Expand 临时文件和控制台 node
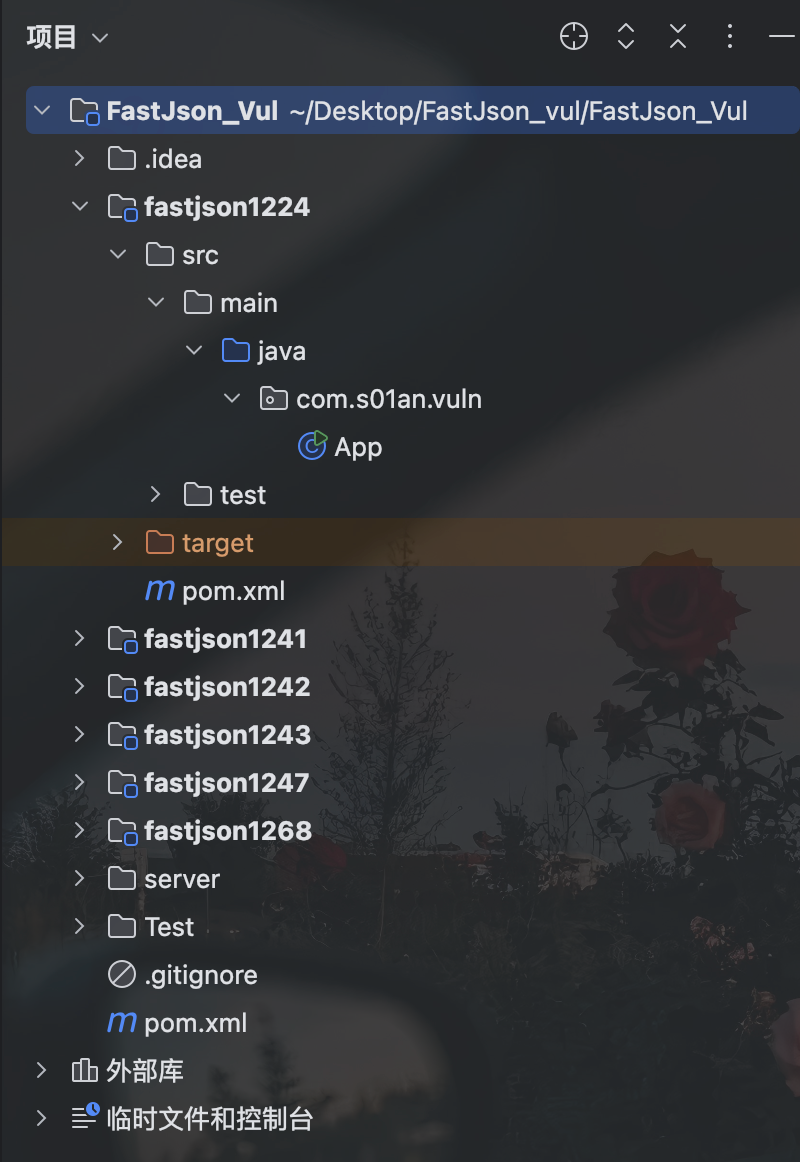This screenshot has height=1162, width=800. tap(41, 1118)
